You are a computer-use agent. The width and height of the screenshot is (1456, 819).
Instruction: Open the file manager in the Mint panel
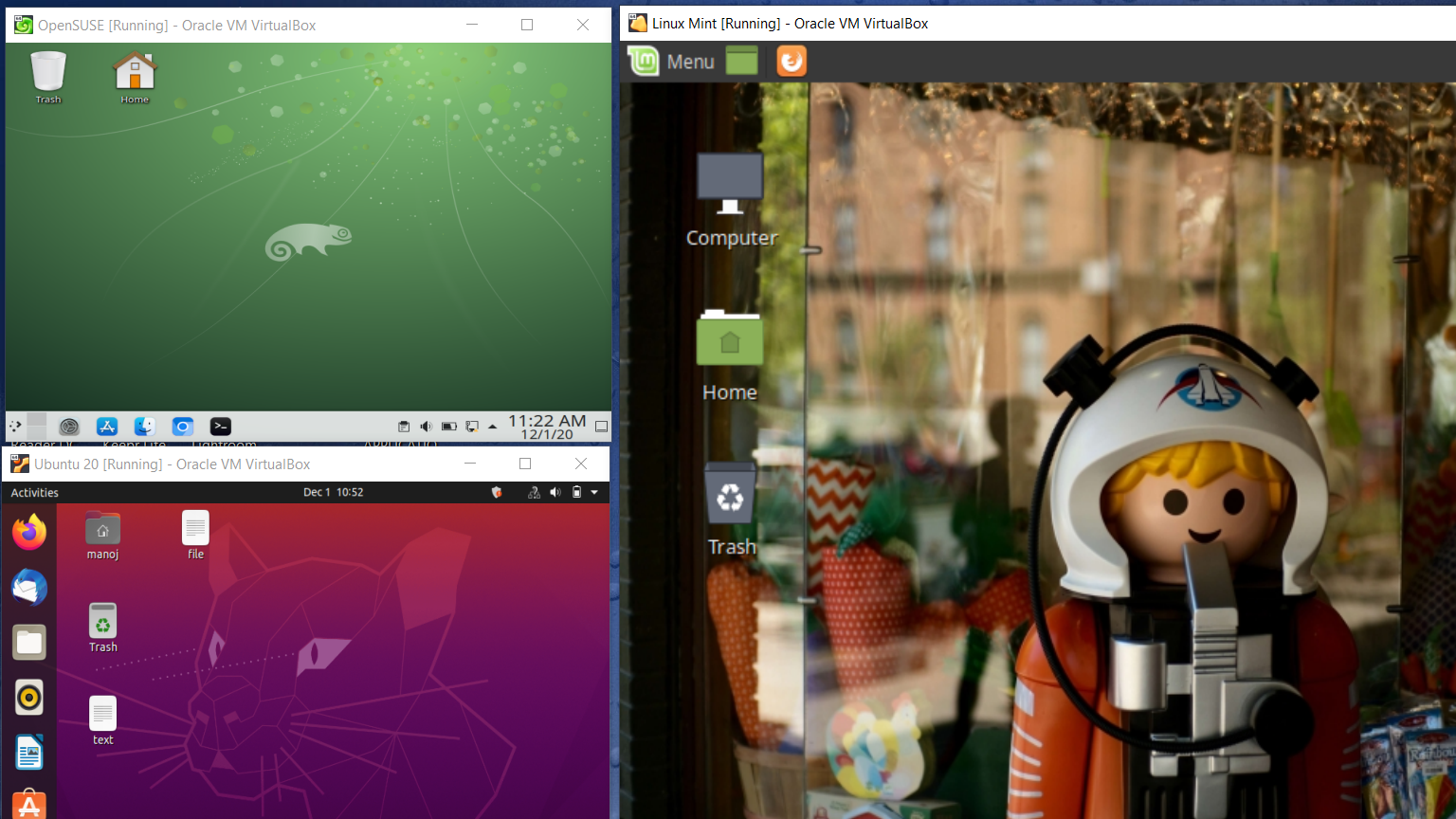tap(742, 61)
